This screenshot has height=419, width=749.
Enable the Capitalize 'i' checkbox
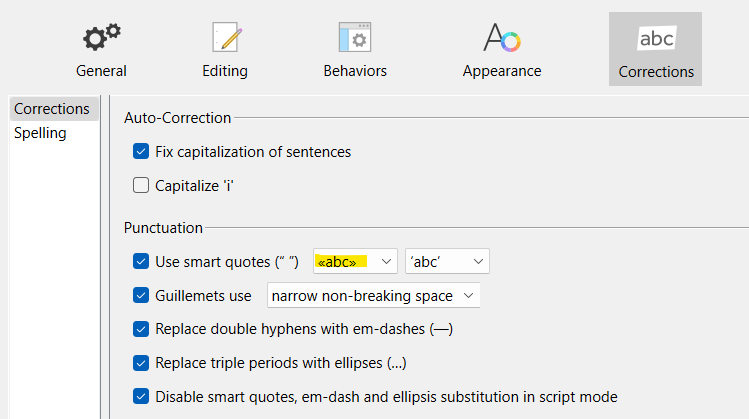click(141, 185)
